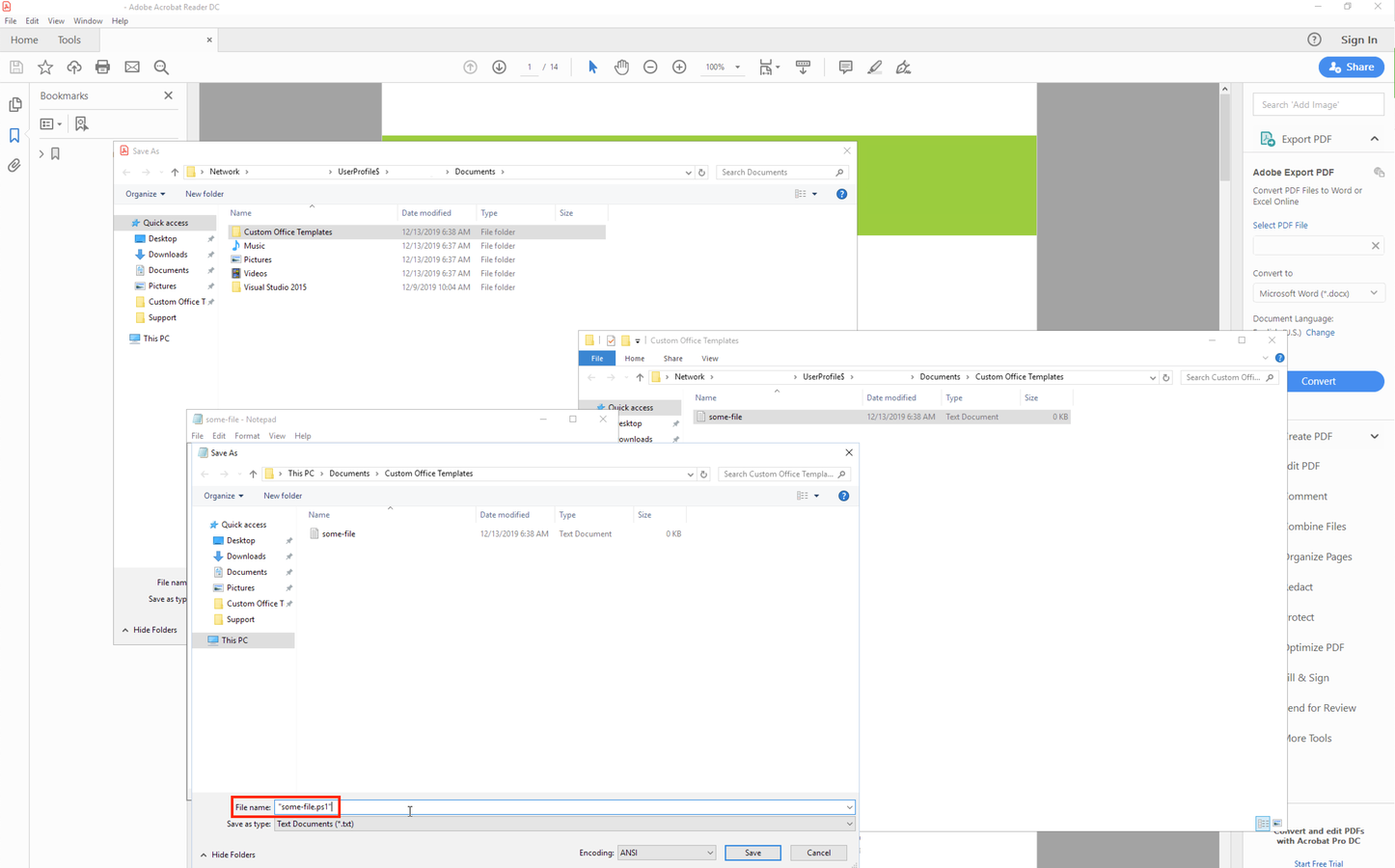Screen dimensions: 1395x868
Task: Switch to the Home tab in Acrobat
Action: click(24, 40)
